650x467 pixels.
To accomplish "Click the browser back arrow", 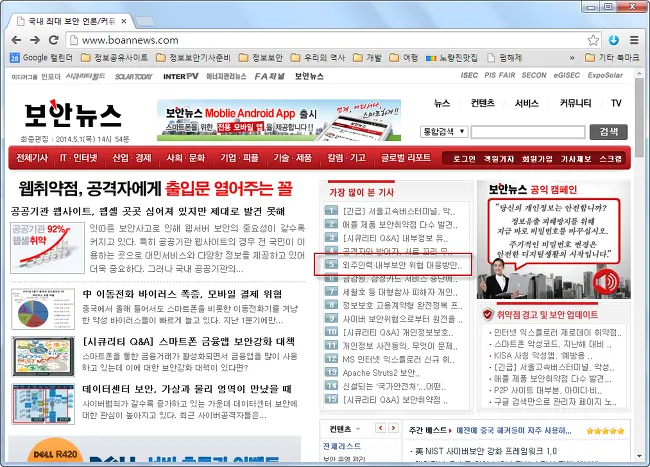I will [x=16, y=40].
